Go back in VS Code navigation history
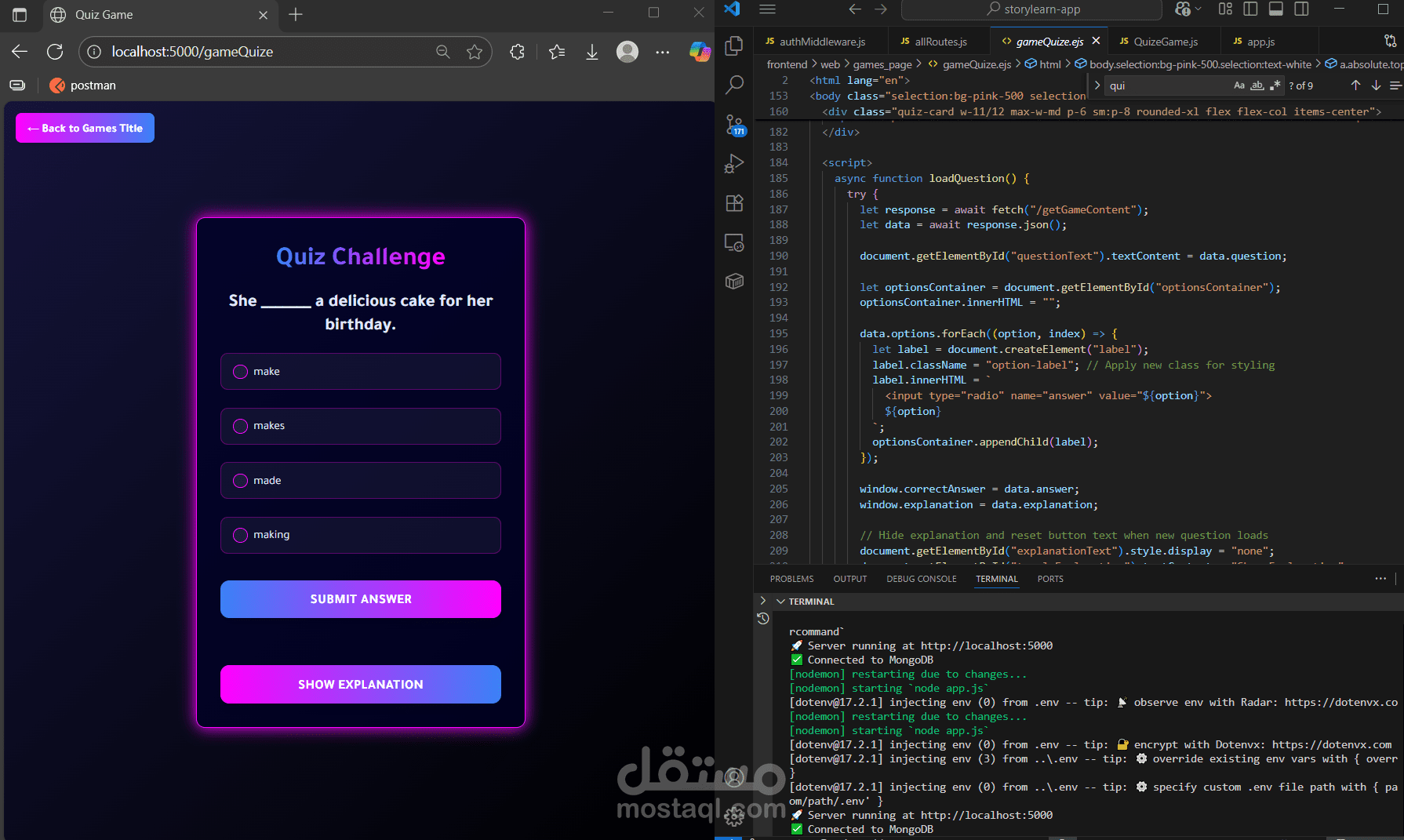Viewport: 1404px width, 840px height. click(855, 9)
